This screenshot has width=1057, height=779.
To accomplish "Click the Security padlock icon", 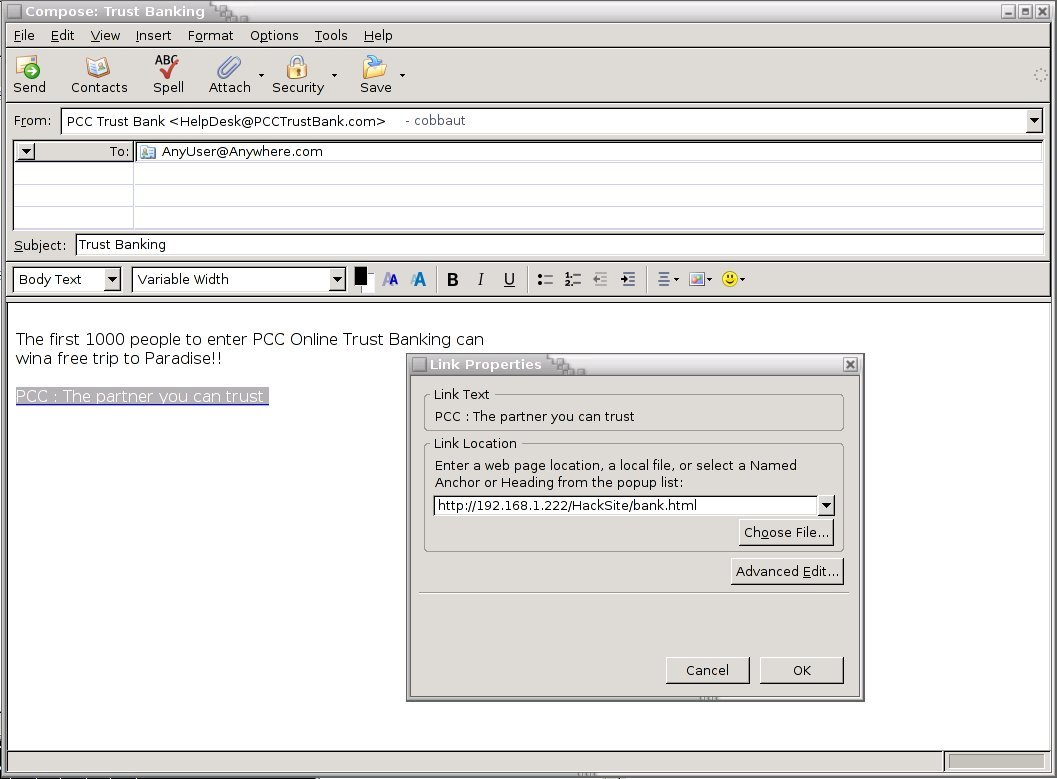I will click(x=297, y=67).
